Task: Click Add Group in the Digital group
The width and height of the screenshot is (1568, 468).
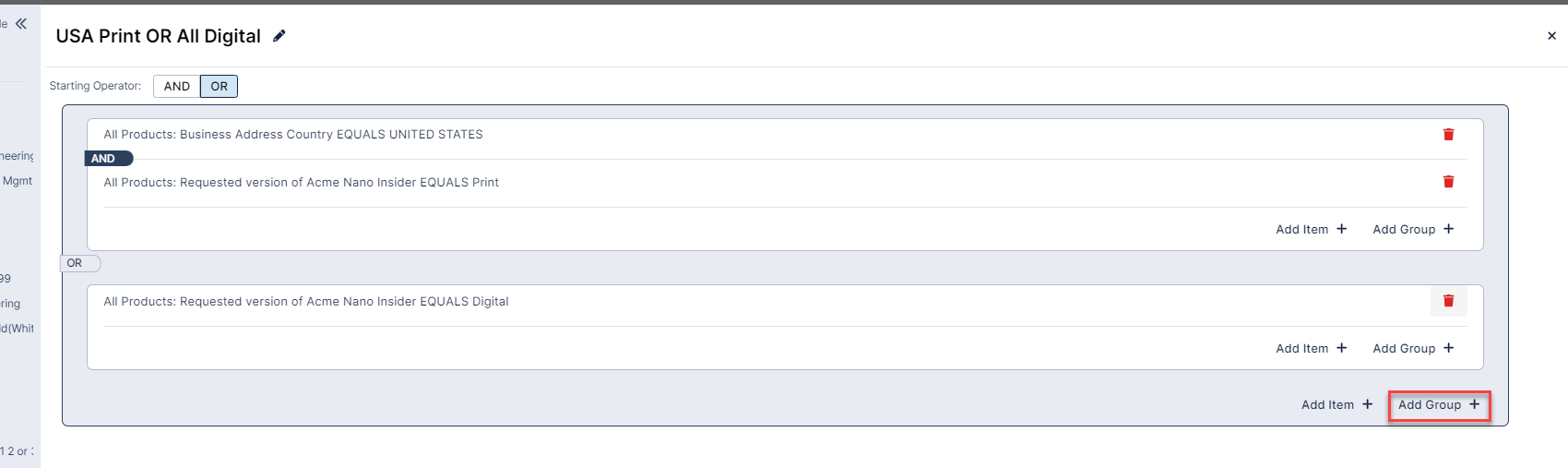Action: coord(1412,349)
